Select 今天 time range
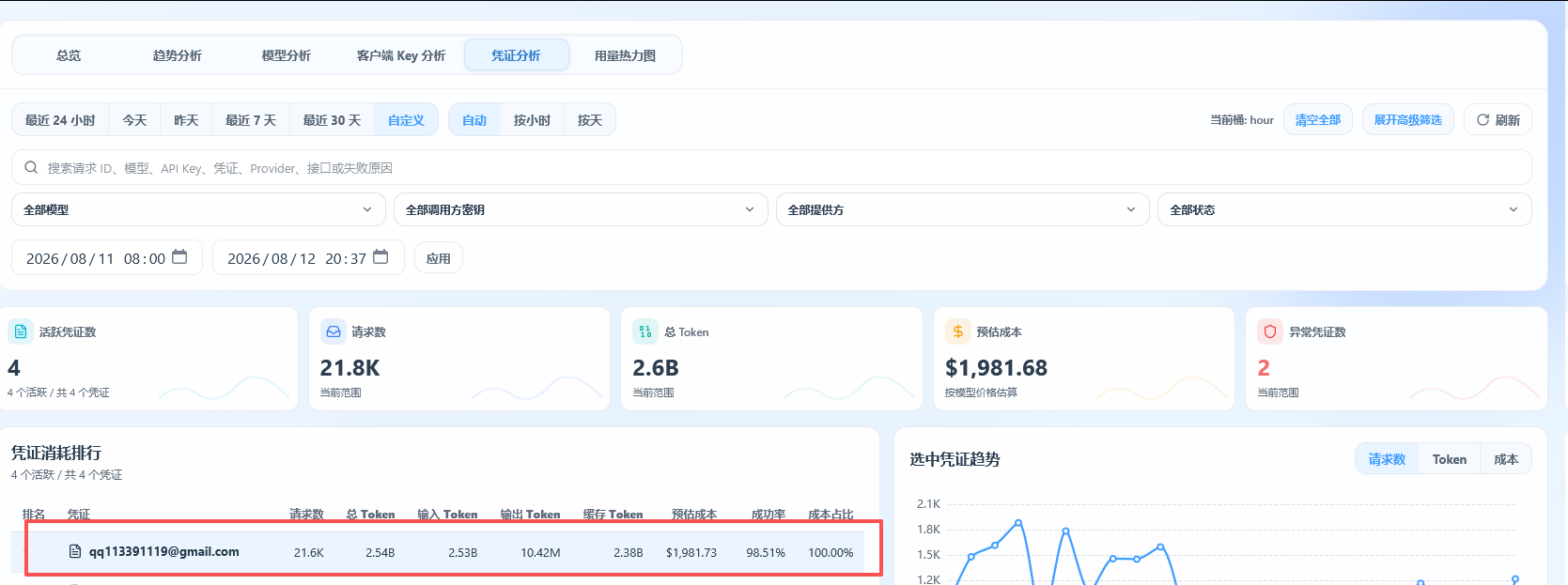Image resolution: width=1568 pixels, height=585 pixels. 135,120
